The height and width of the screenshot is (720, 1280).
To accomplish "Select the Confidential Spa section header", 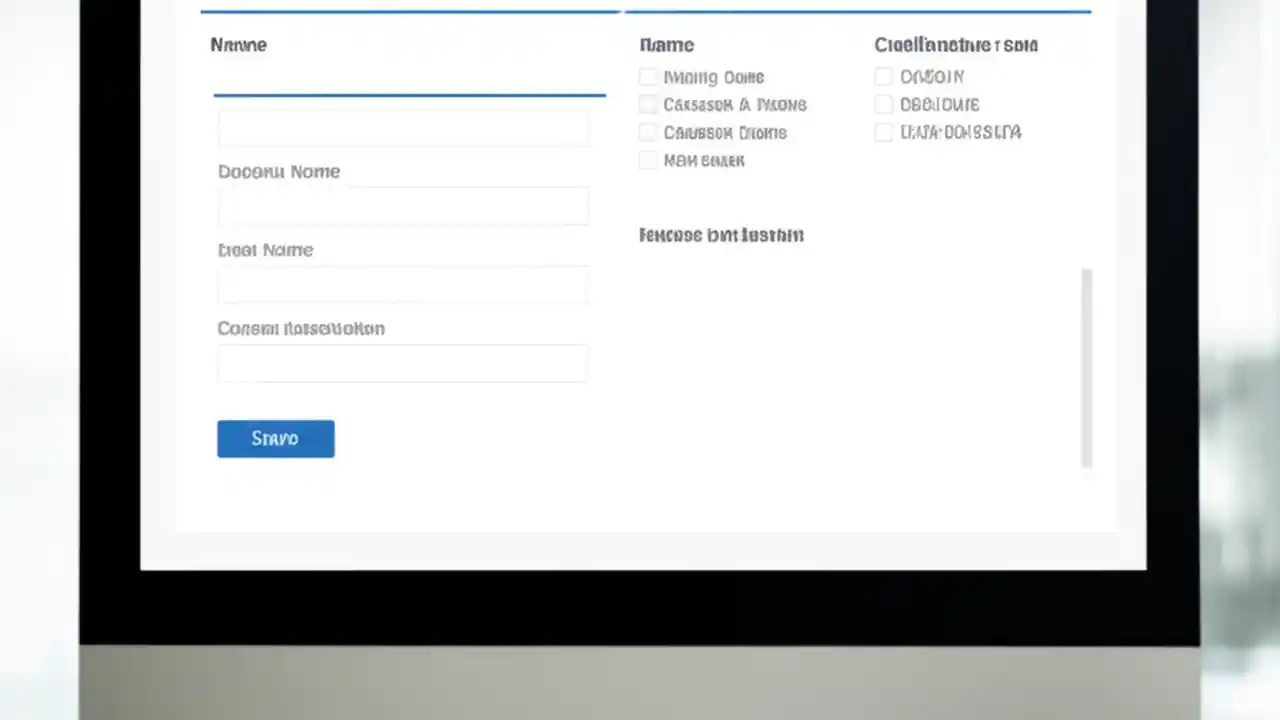I will click(955, 44).
